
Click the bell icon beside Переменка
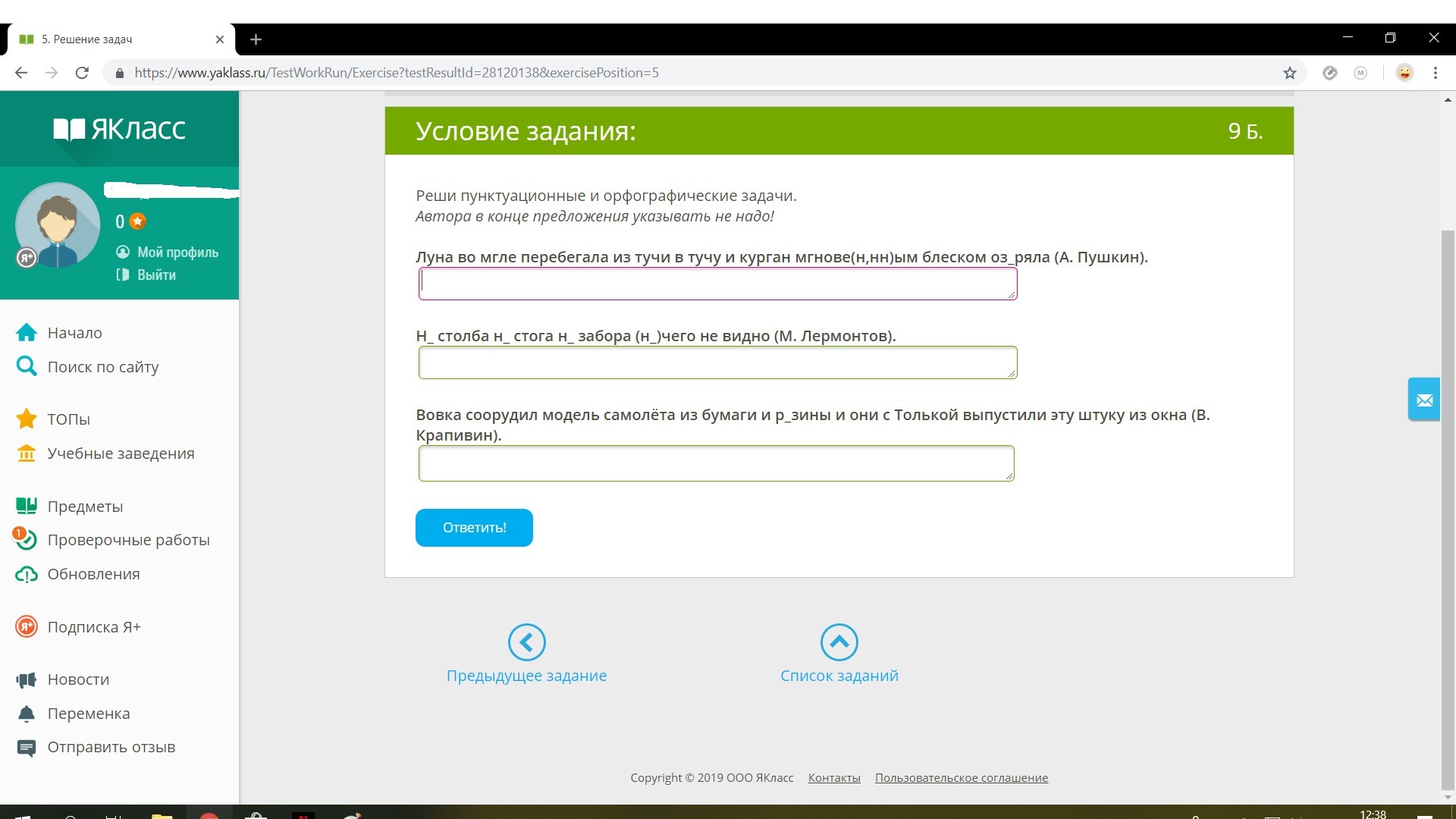27,714
